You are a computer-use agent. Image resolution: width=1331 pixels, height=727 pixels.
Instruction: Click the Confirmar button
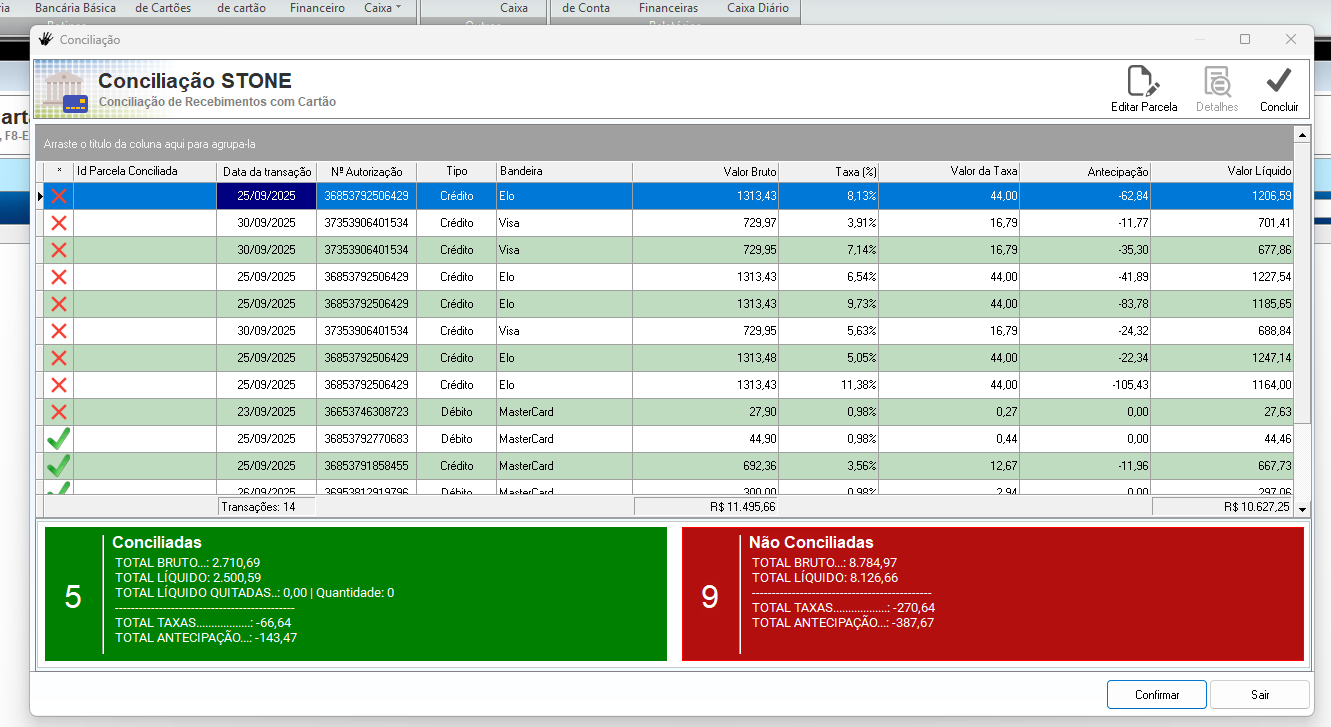(x=1156, y=695)
